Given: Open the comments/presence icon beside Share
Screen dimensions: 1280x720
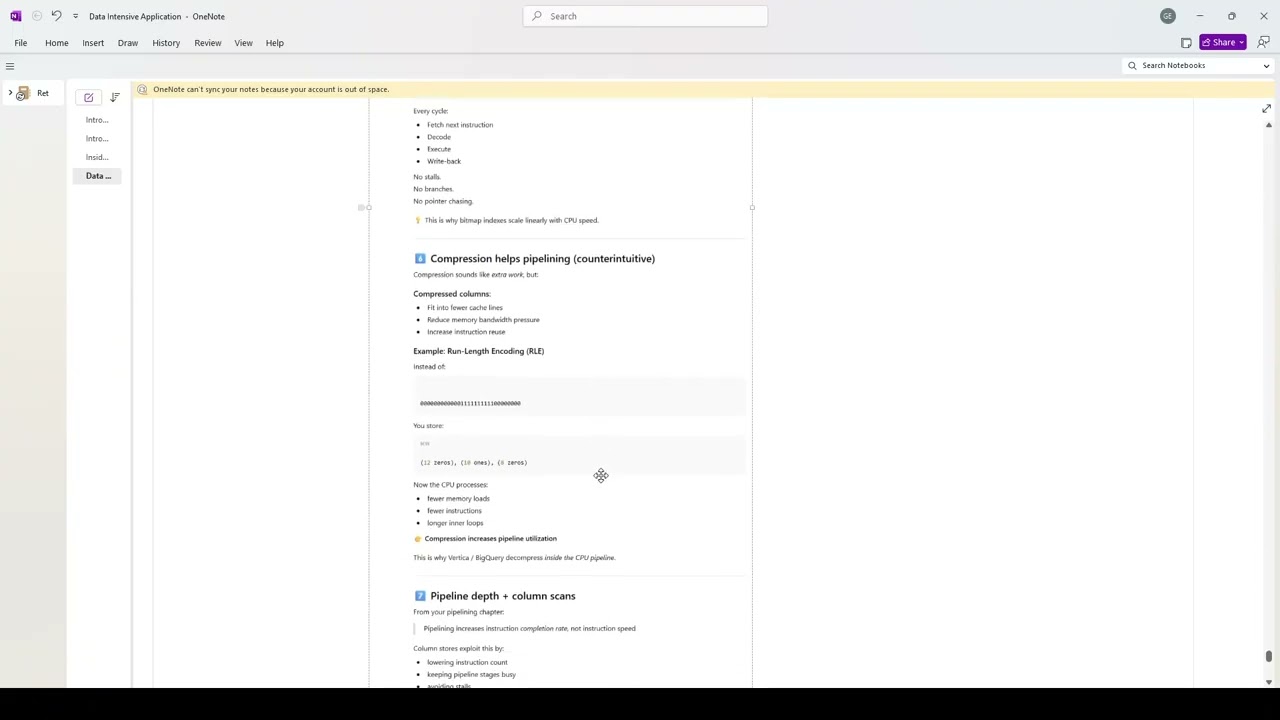Looking at the screenshot, I should pyautogui.click(x=1264, y=43).
